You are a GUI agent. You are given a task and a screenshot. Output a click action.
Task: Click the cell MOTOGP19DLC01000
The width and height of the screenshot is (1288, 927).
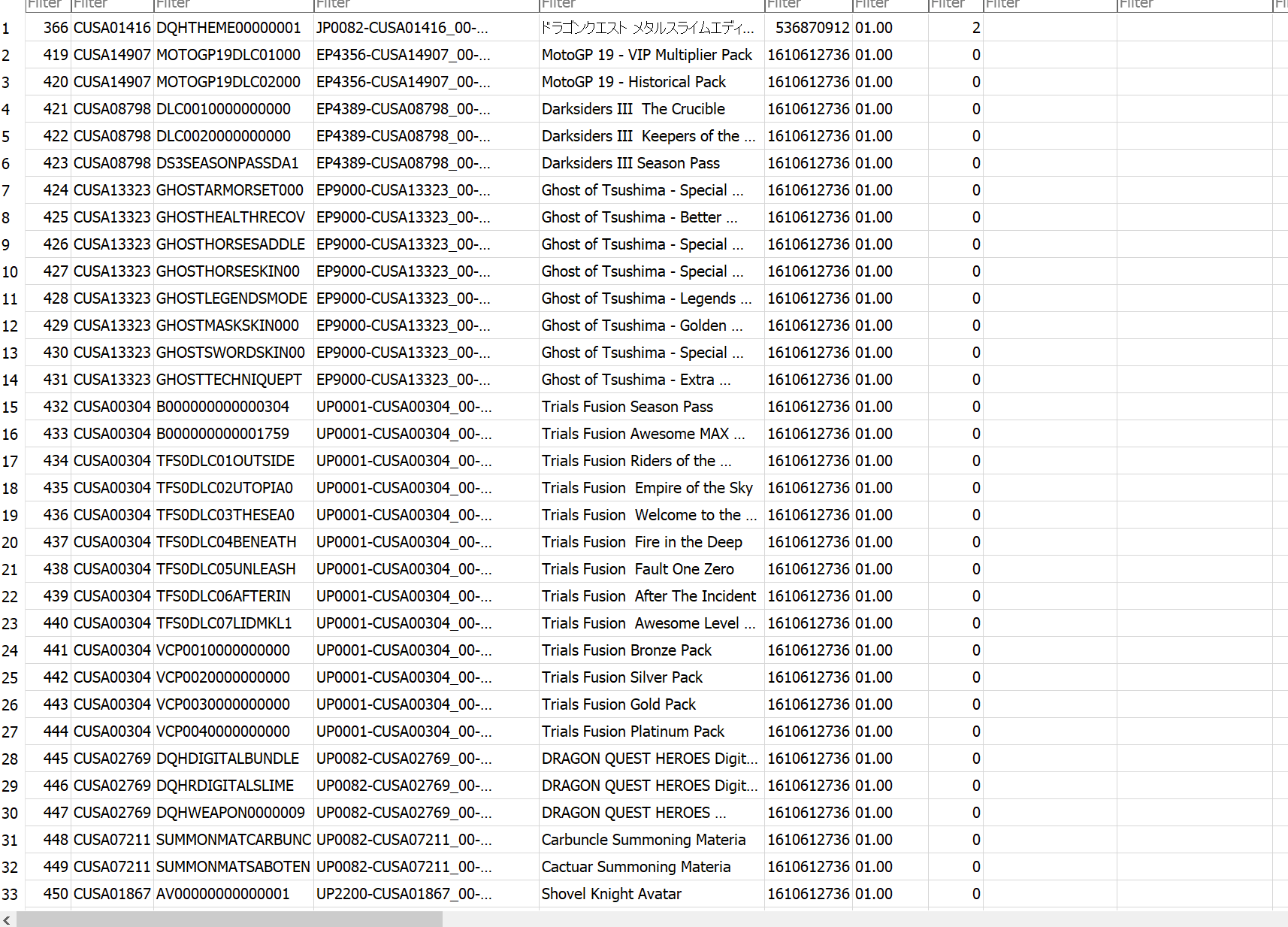[x=234, y=55]
